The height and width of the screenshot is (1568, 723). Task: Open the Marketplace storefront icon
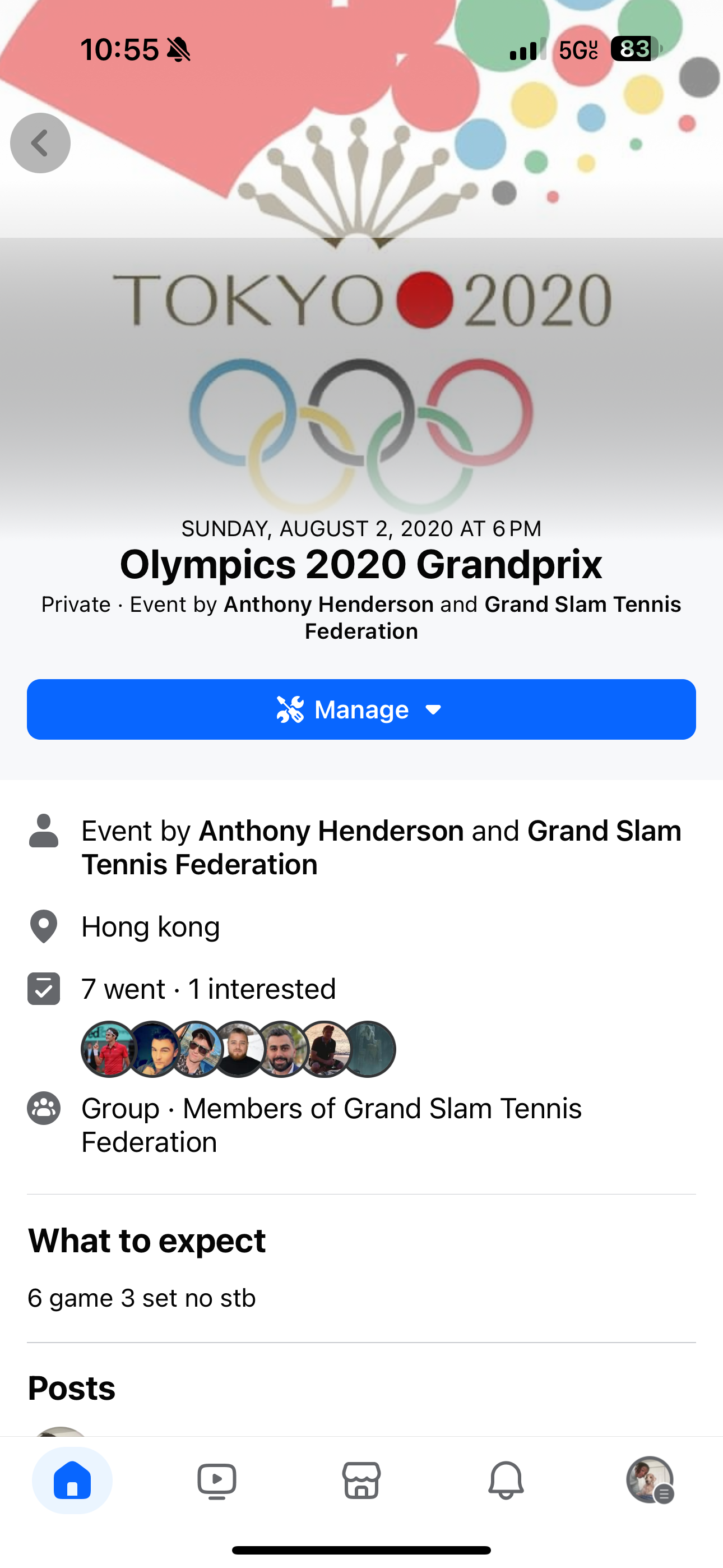[x=361, y=1480]
